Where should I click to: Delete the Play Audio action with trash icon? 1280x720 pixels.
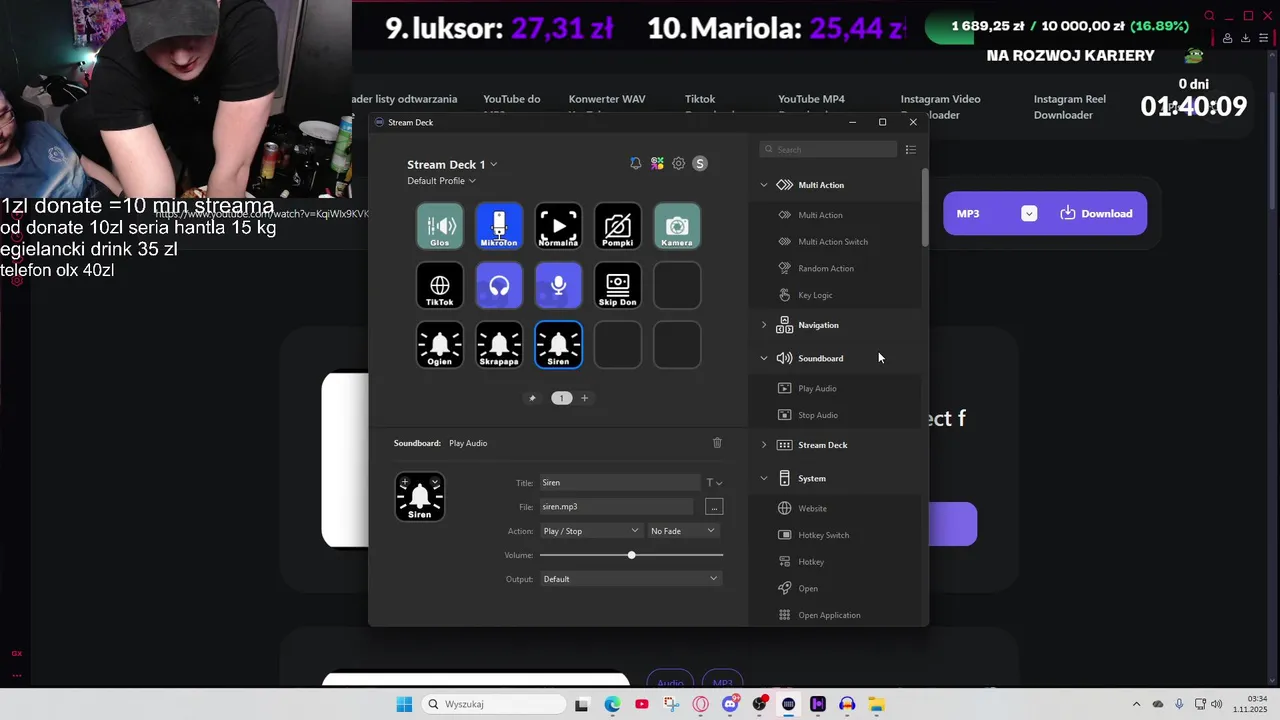pyautogui.click(x=717, y=443)
